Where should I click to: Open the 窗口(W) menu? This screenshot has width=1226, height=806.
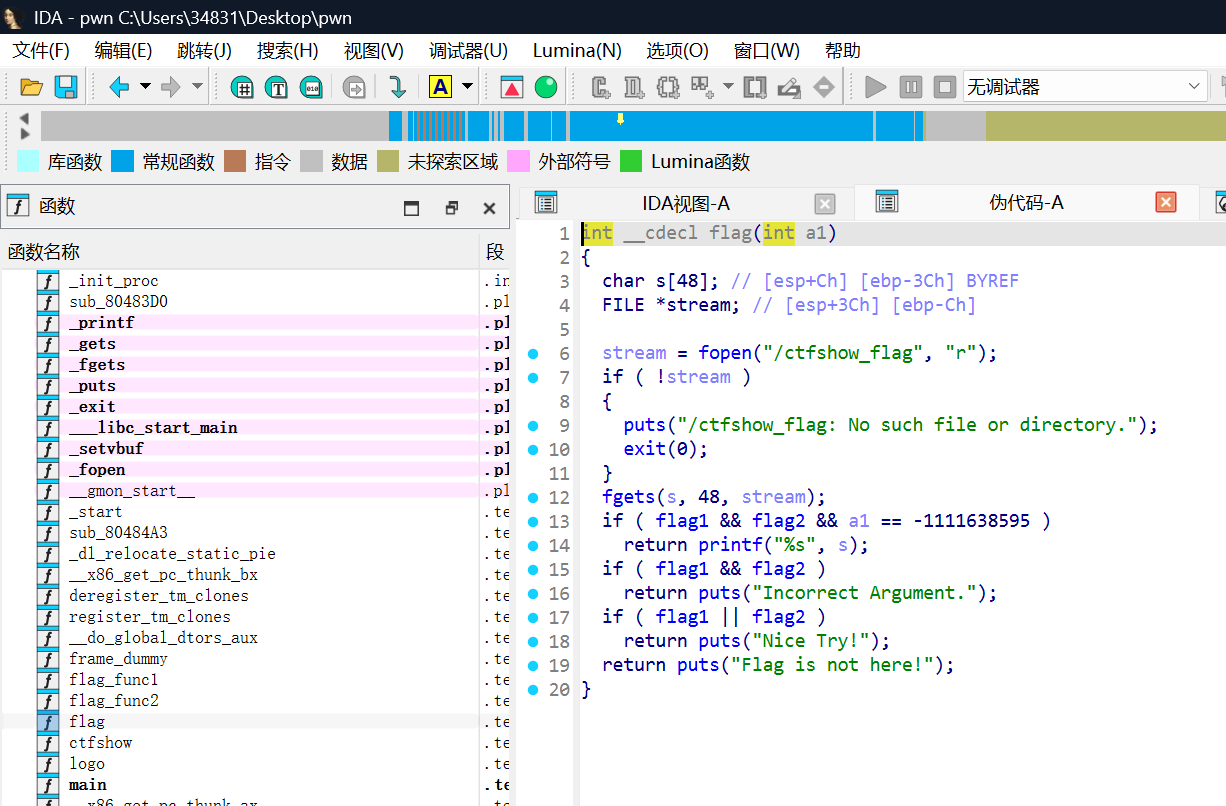[x=767, y=51]
